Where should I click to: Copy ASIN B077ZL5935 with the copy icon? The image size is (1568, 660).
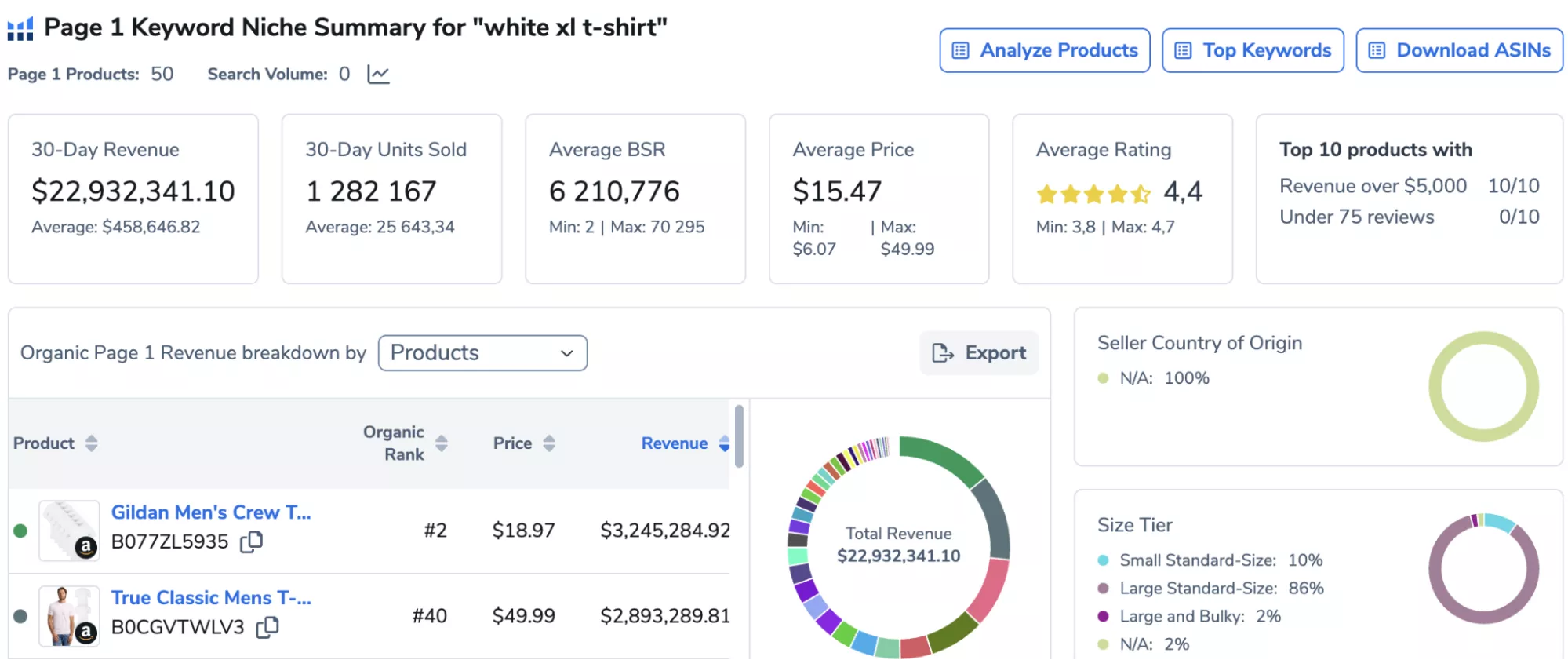pos(251,541)
